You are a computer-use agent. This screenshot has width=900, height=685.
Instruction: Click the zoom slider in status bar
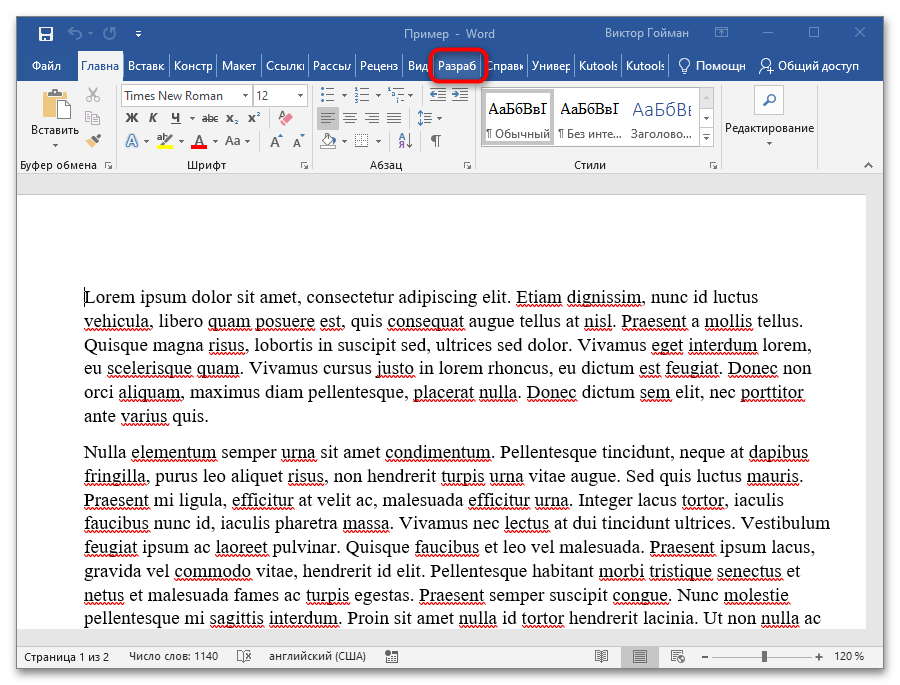(763, 657)
